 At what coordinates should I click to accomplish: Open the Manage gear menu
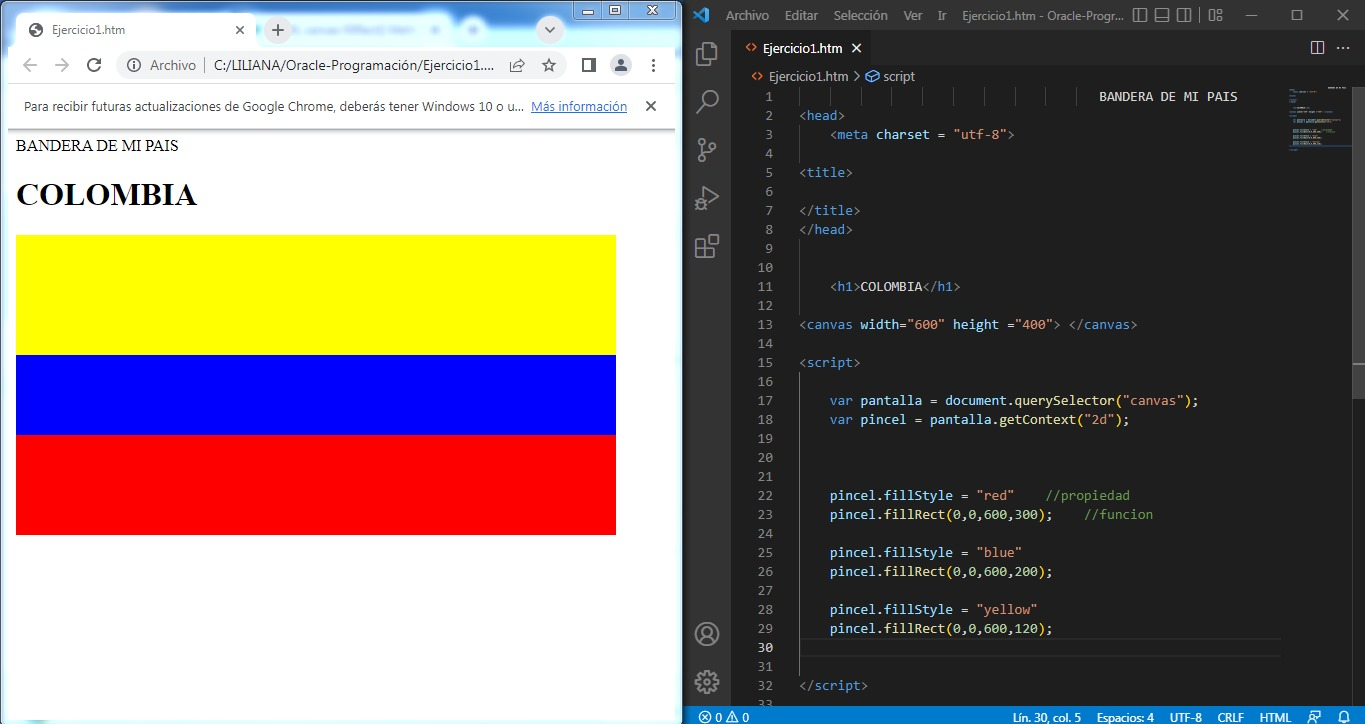(707, 682)
